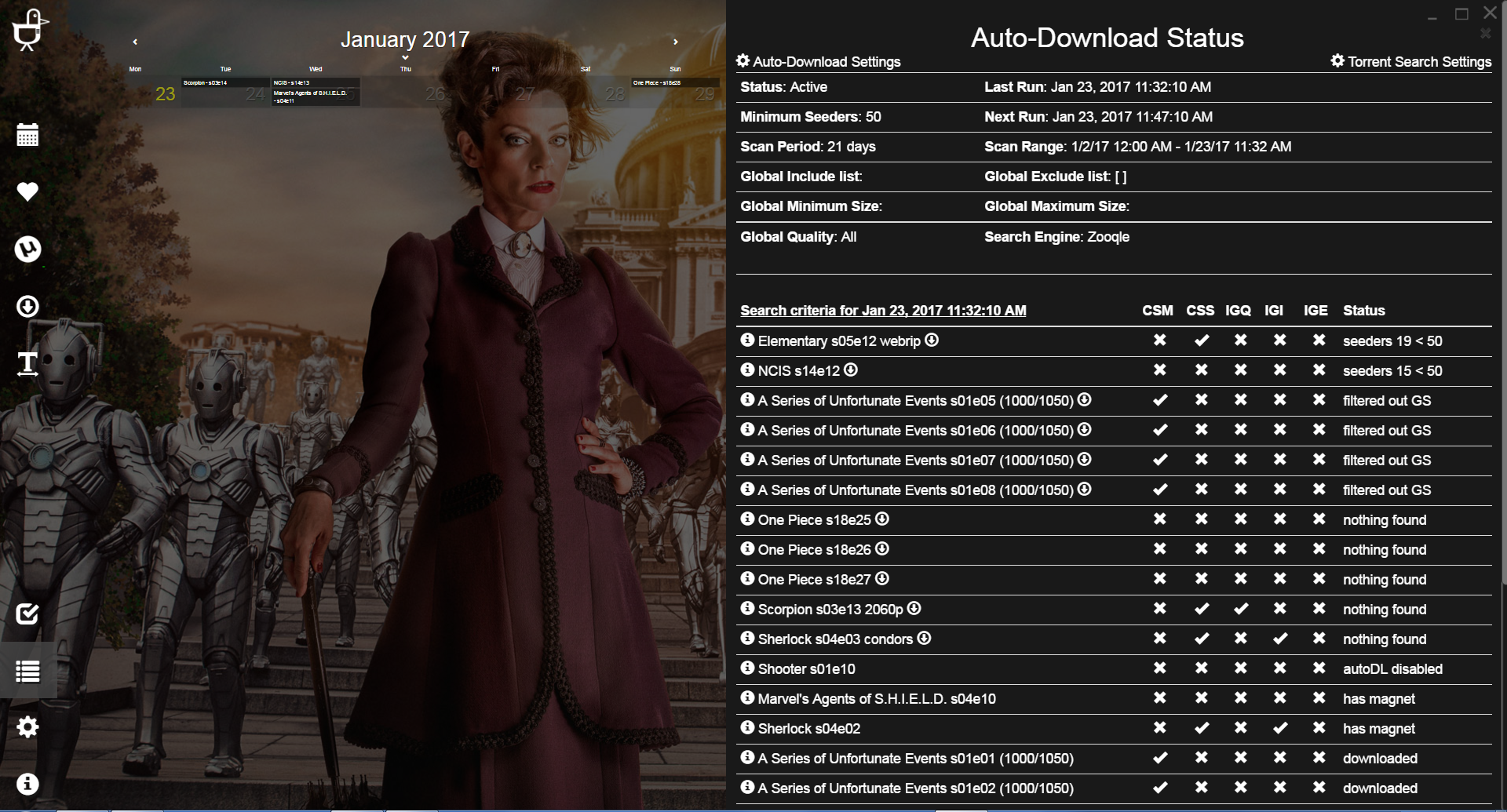Show info for Shooter s01e10

pyautogui.click(x=747, y=668)
